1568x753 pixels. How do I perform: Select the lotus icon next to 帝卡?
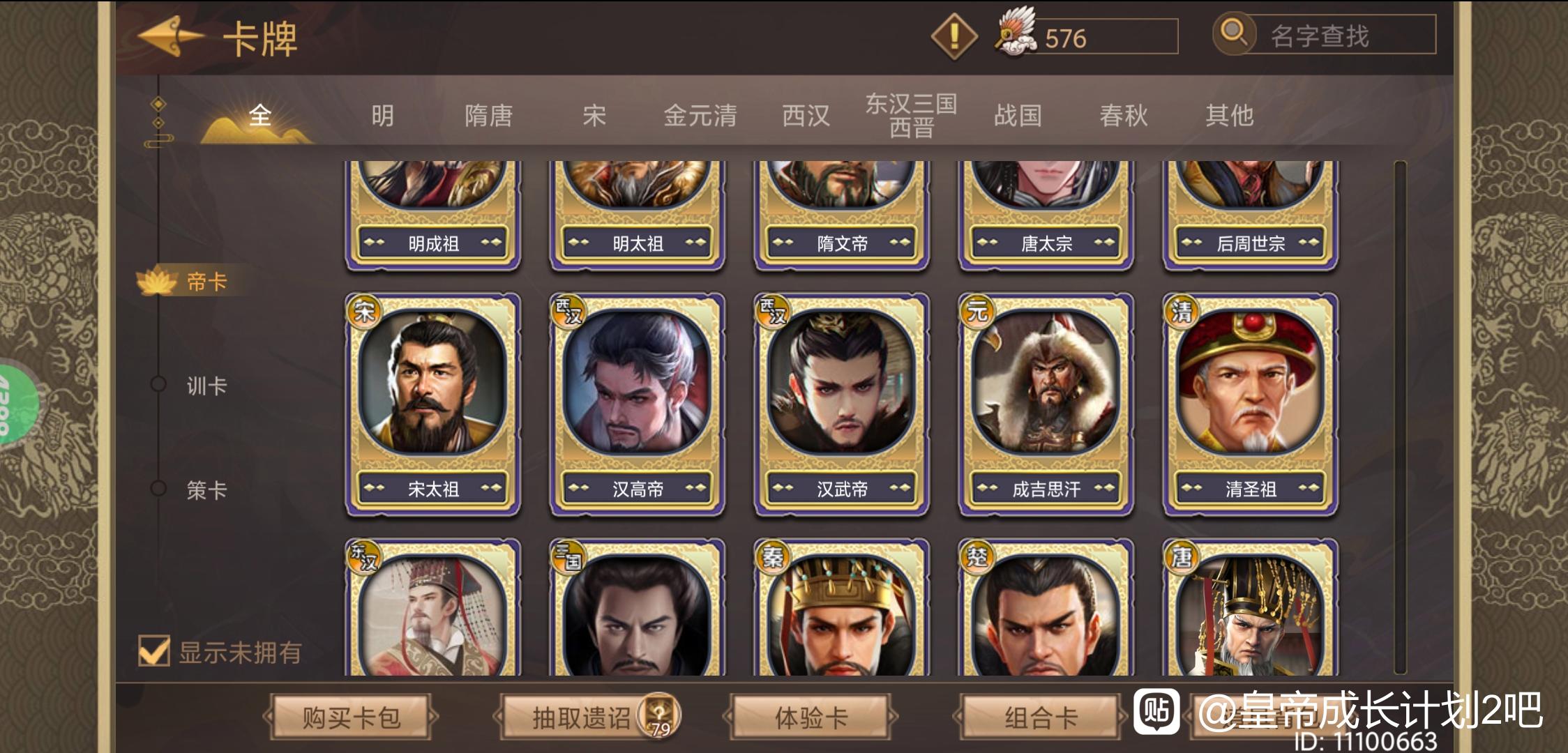pyautogui.click(x=156, y=282)
